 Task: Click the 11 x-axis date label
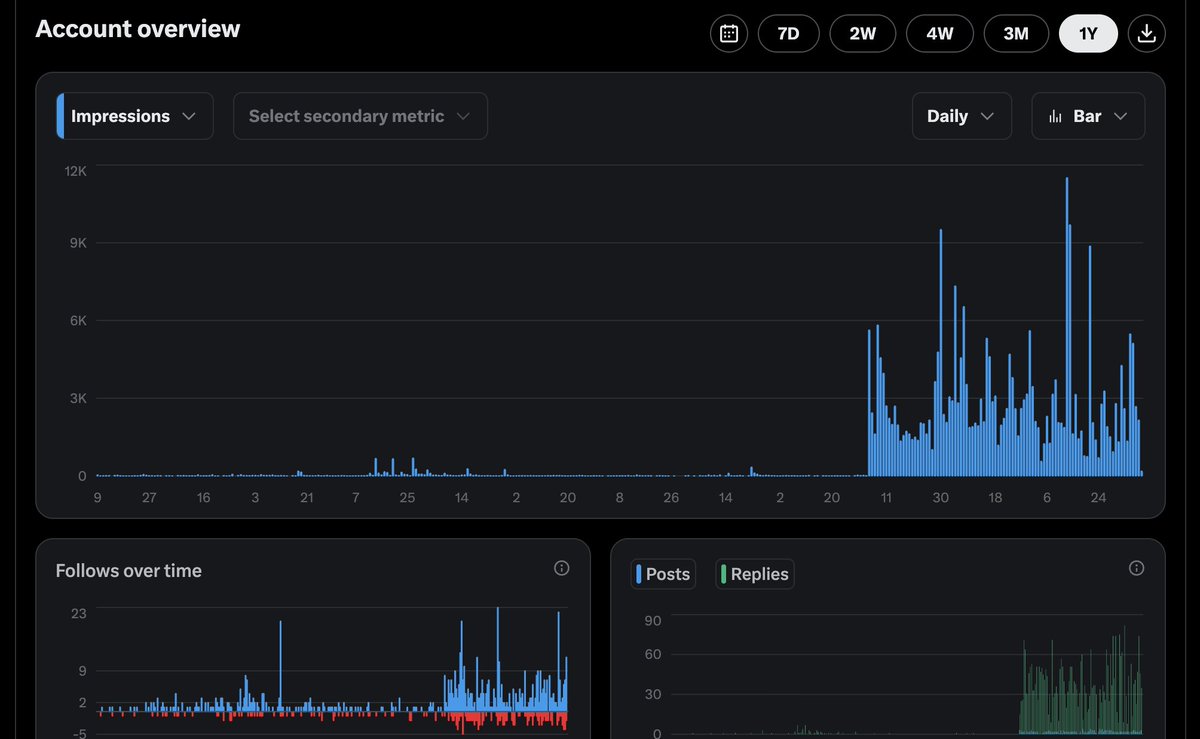tap(886, 498)
